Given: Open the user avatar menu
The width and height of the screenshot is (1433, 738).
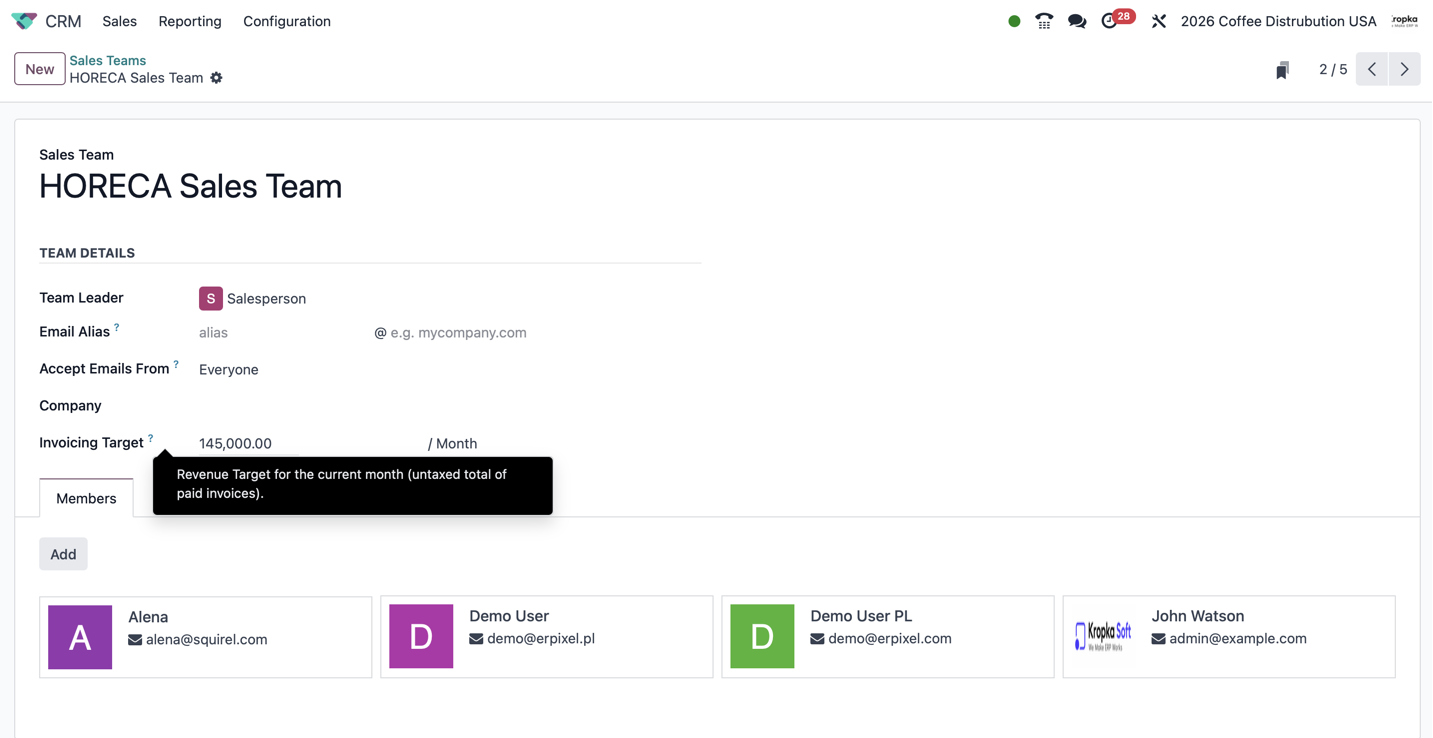Looking at the screenshot, I should pyautogui.click(x=1405, y=21).
